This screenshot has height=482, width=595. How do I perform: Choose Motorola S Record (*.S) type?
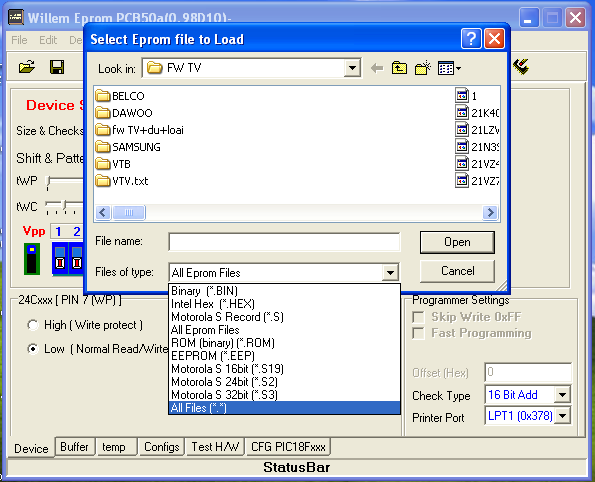[284, 317]
